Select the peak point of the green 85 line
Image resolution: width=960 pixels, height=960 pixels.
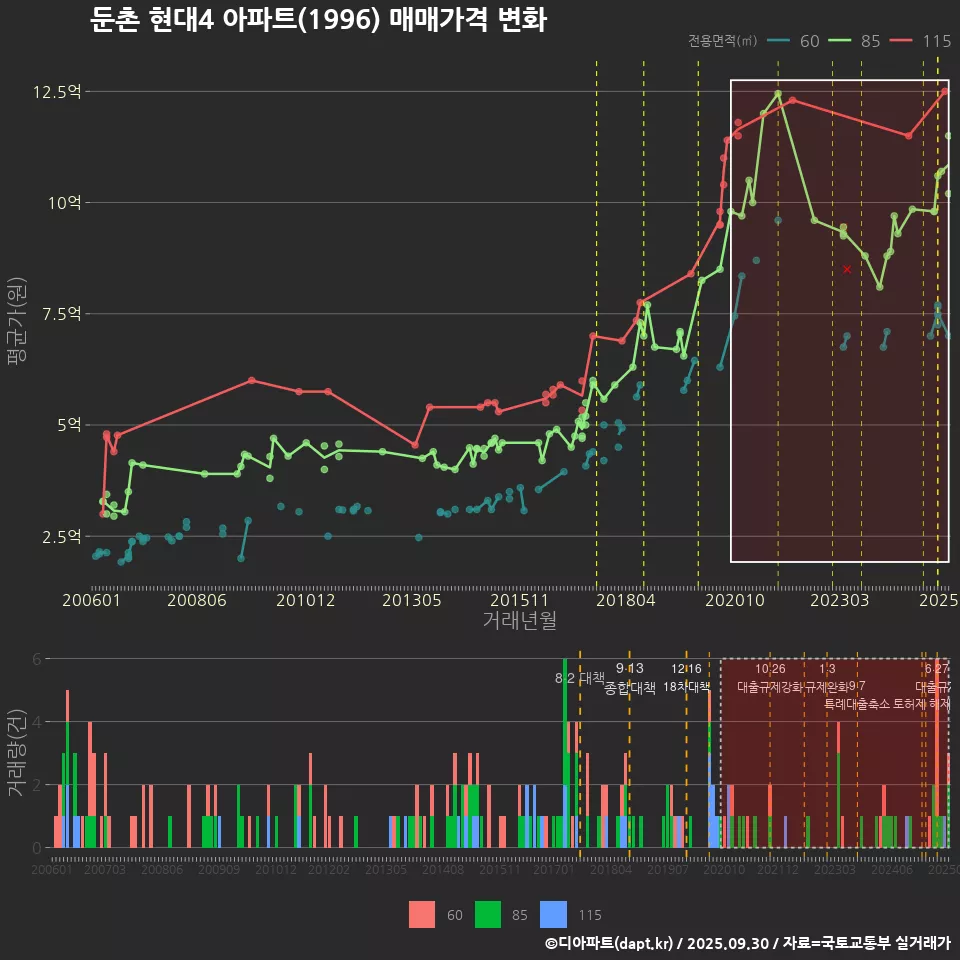click(778, 94)
